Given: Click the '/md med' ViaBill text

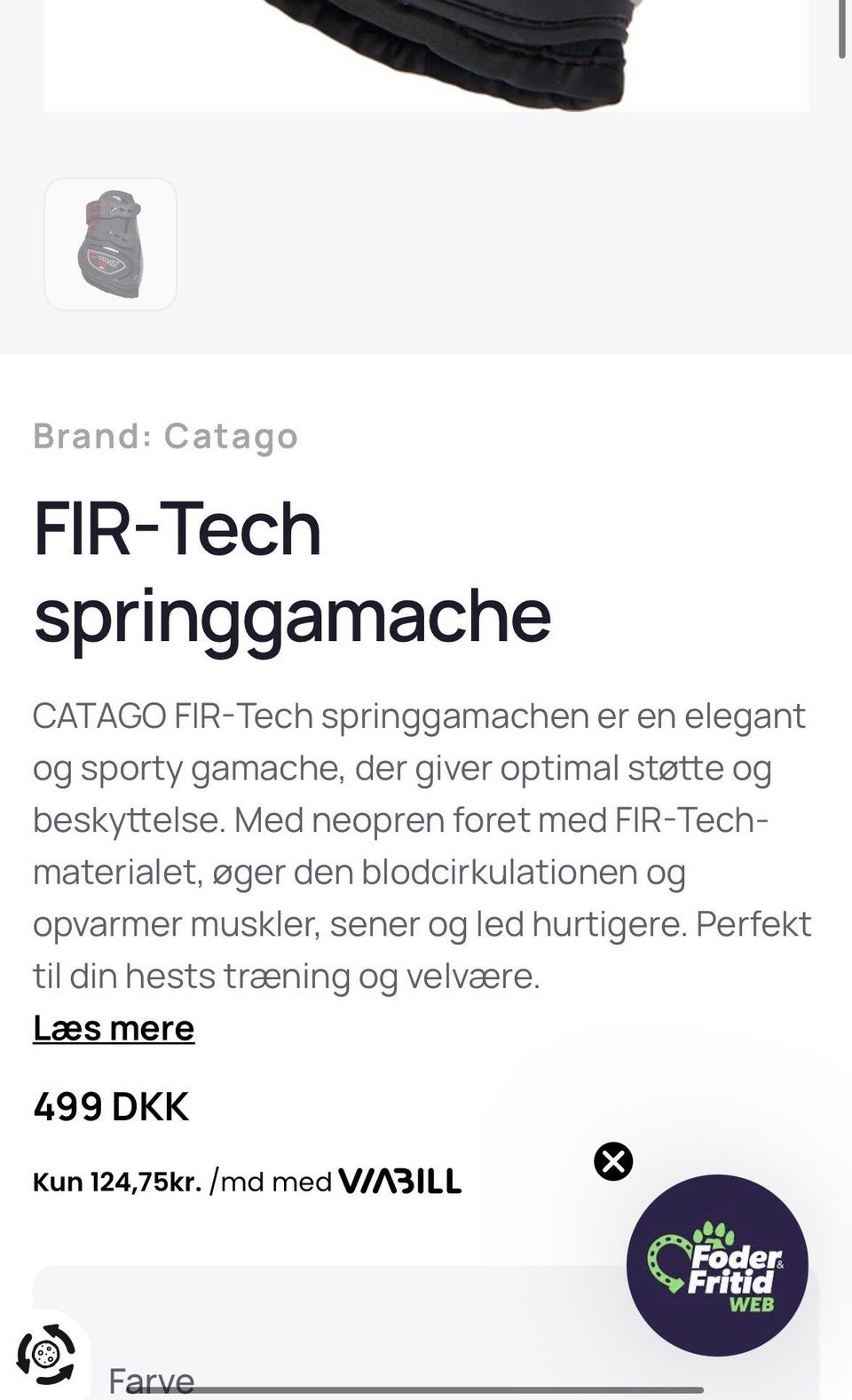Looking at the screenshot, I should [x=271, y=1182].
